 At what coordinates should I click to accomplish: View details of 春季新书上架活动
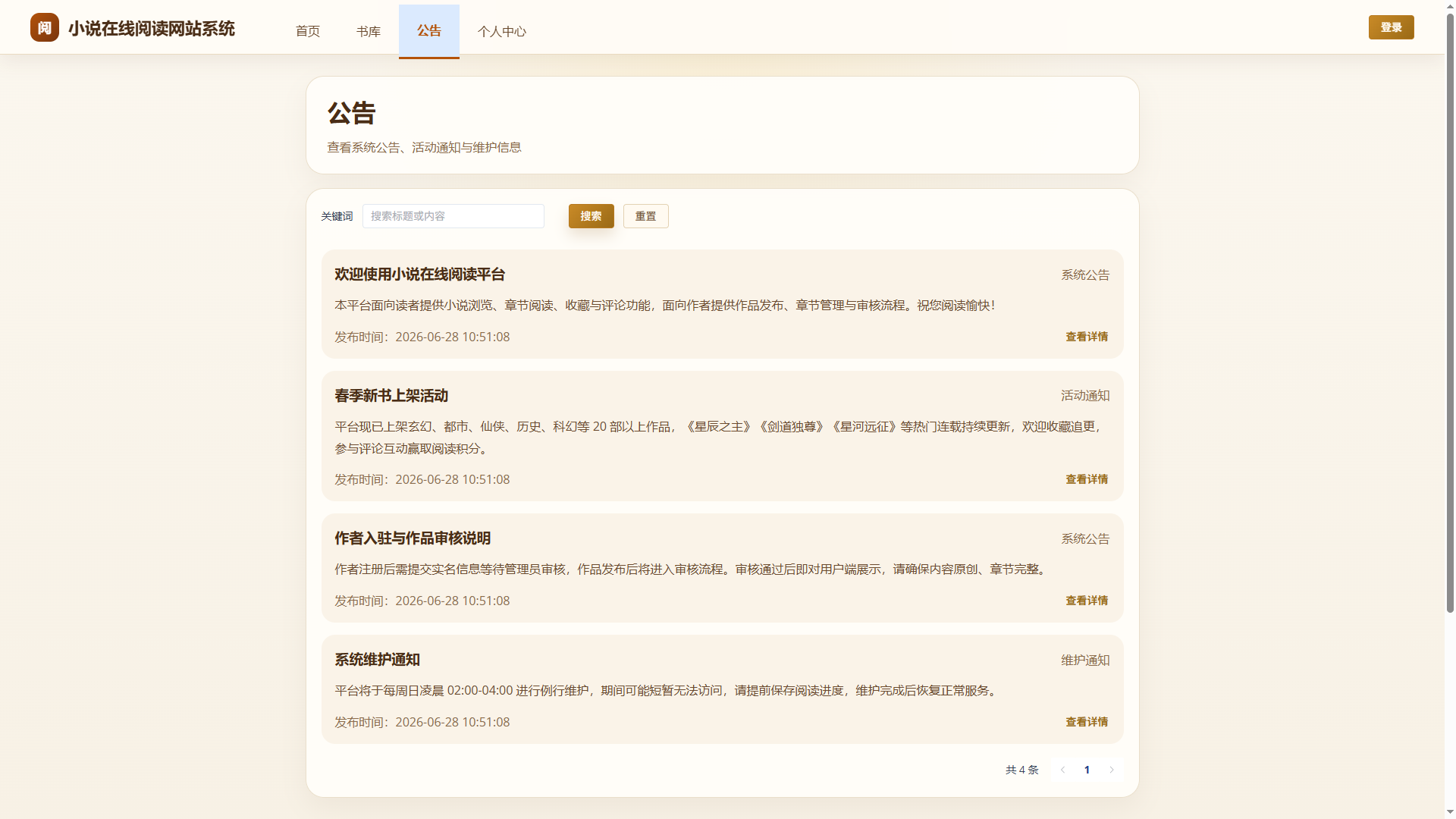point(1087,479)
